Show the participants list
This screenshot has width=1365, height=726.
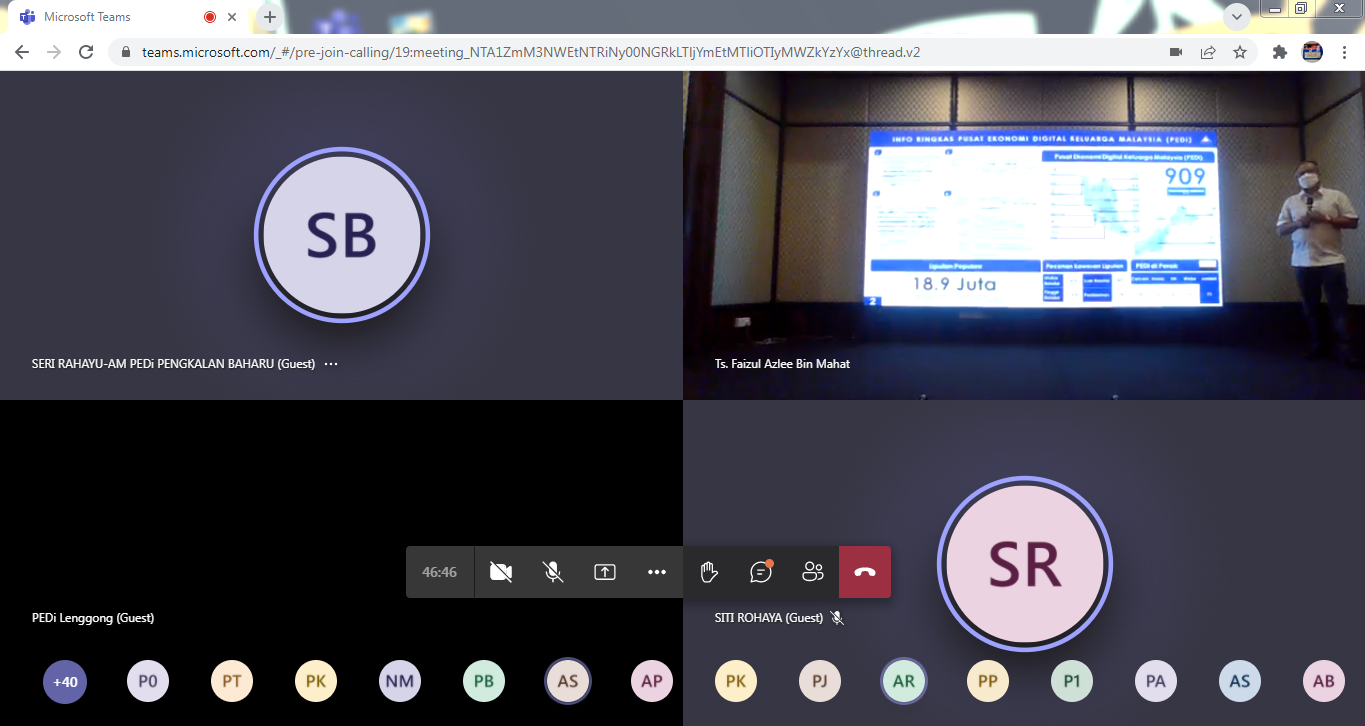pos(813,572)
